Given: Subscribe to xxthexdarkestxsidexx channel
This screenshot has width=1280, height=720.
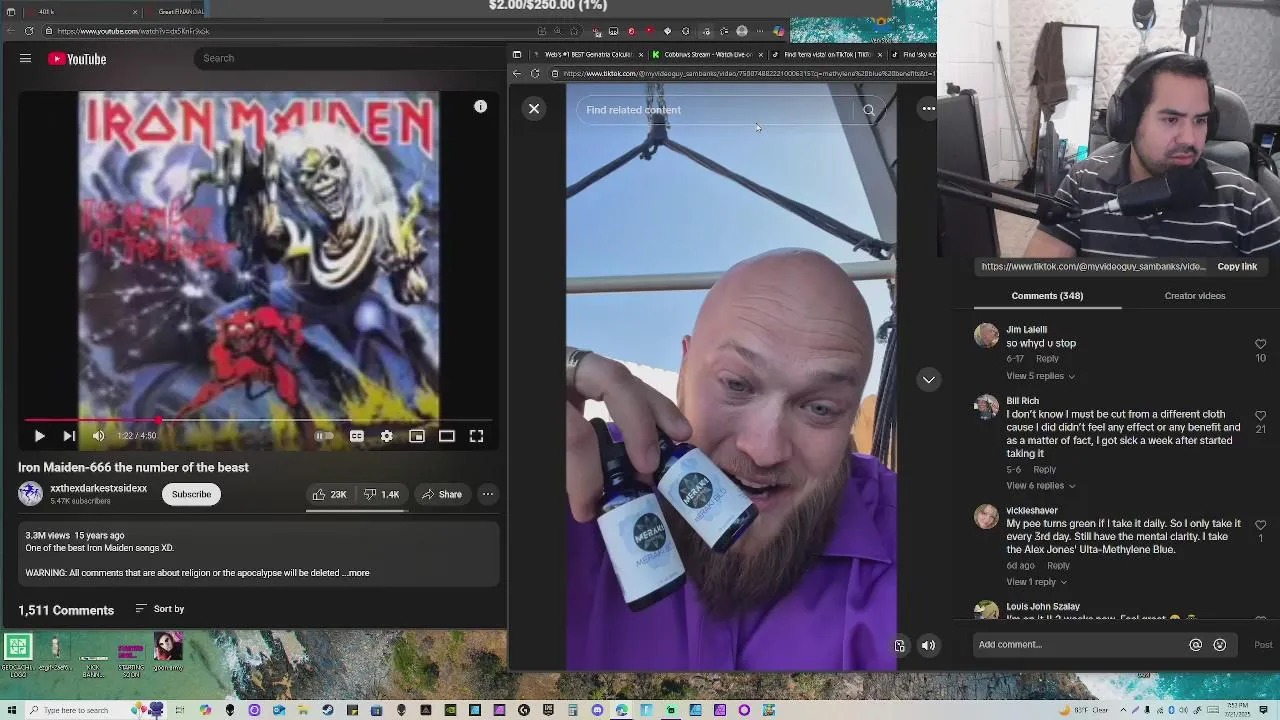Looking at the screenshot, I should click(191, 494).
